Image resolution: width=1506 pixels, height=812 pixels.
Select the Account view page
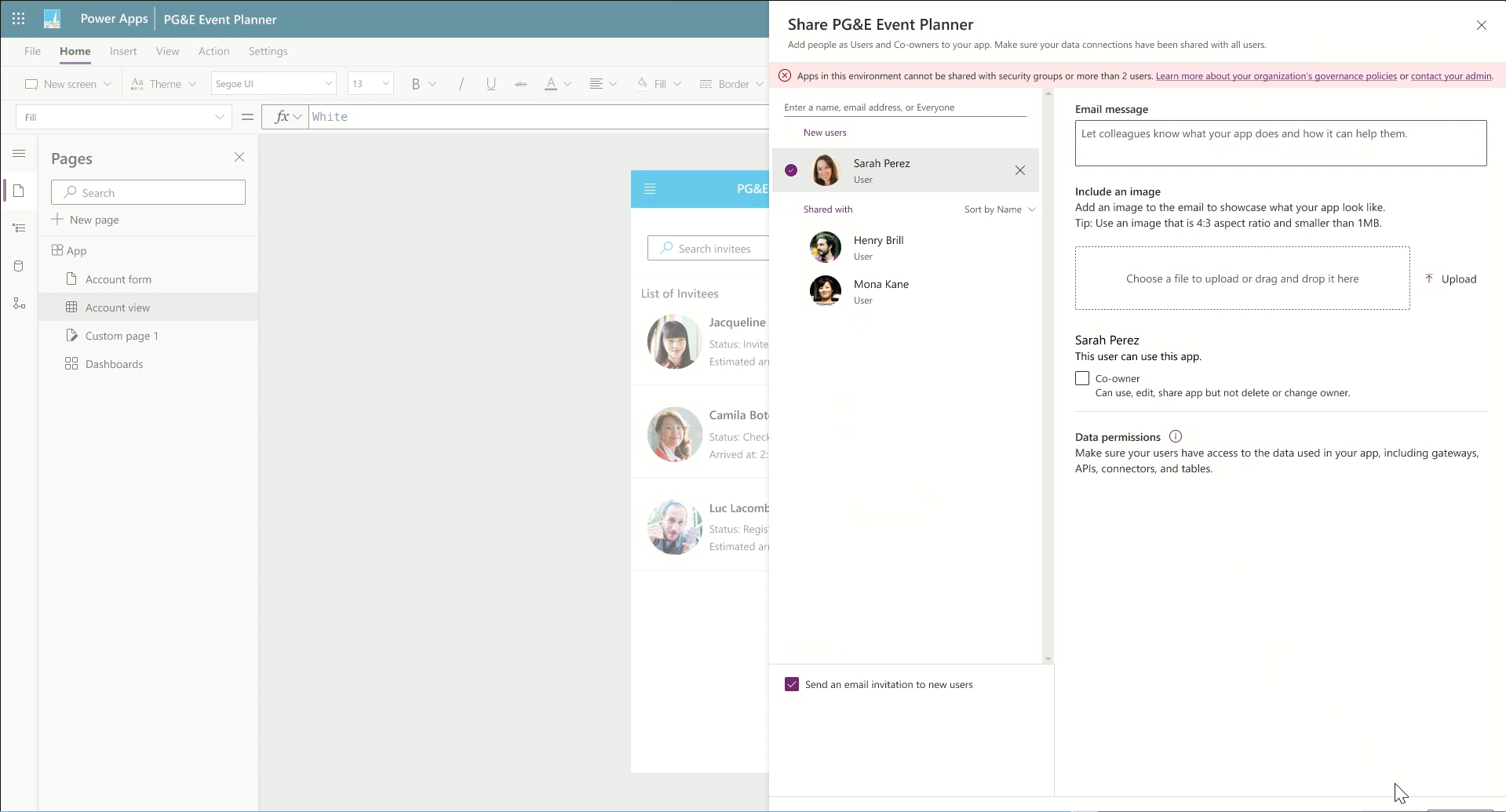pyautogui.click(x=148, y=308)
